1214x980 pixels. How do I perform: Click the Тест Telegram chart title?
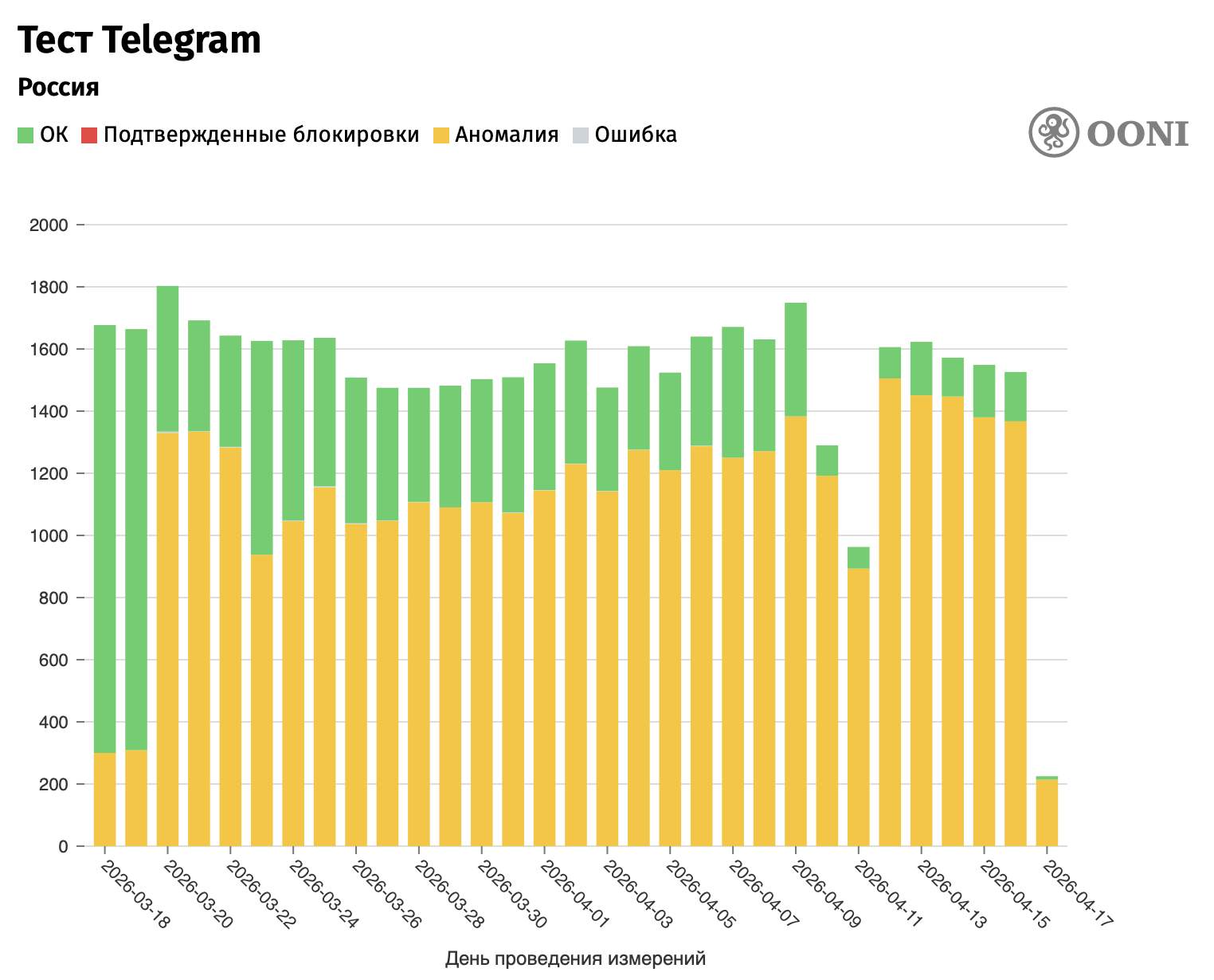139,41
